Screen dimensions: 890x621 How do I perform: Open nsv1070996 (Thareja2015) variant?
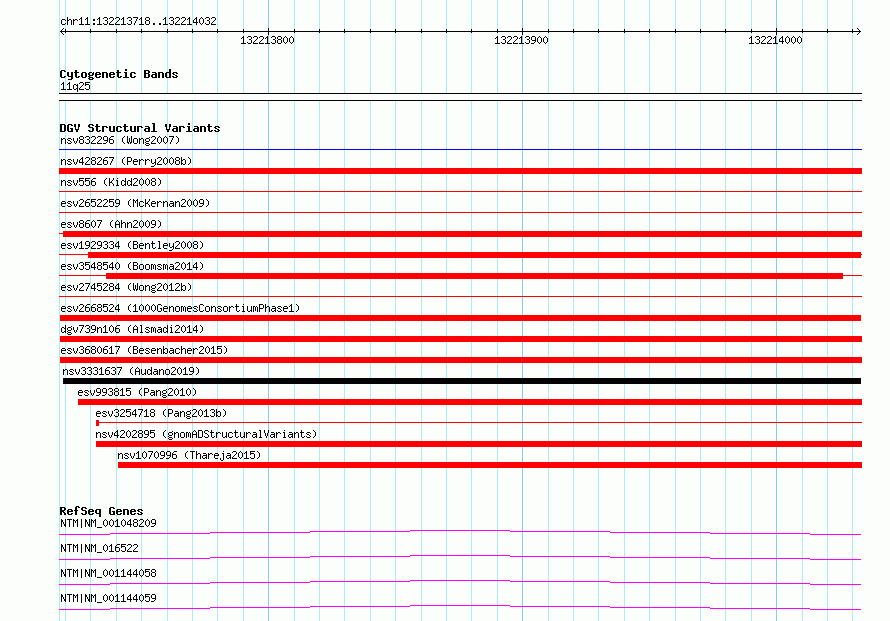point(189,455)
